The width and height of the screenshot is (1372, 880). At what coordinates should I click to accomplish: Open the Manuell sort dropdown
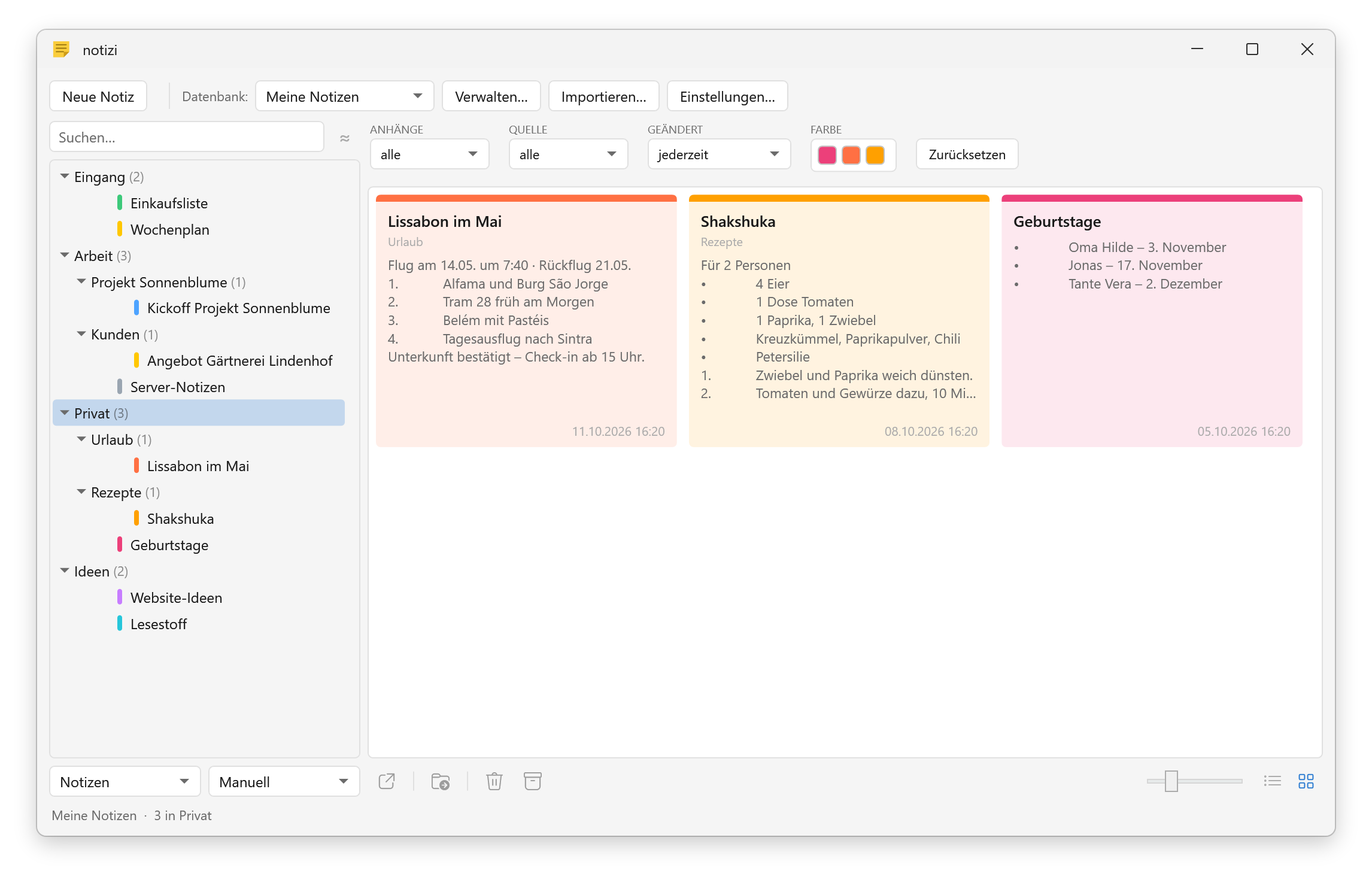284,782
